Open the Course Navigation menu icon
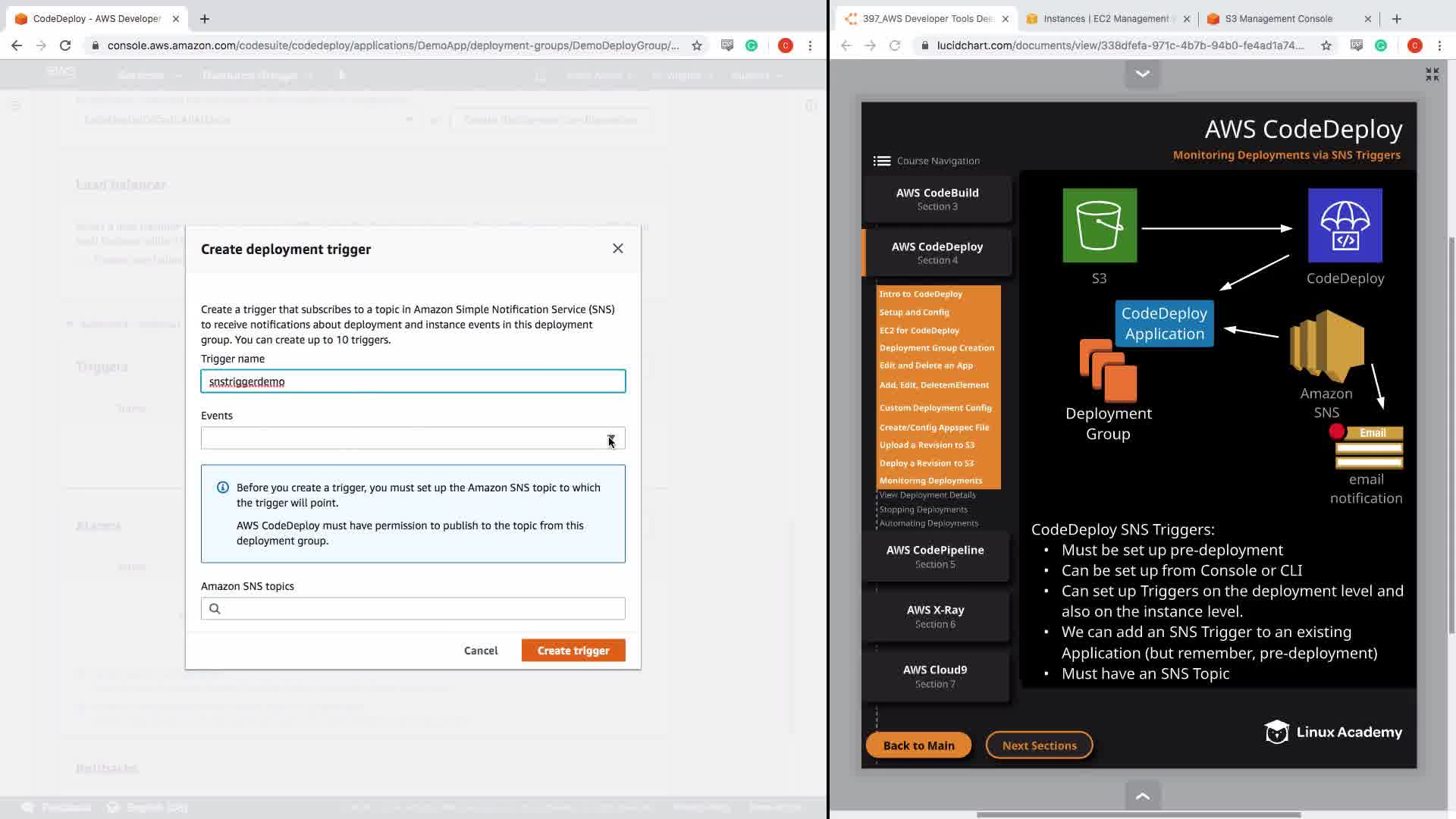Screen dimensions: 1456x819 click(x=881, y=161)
